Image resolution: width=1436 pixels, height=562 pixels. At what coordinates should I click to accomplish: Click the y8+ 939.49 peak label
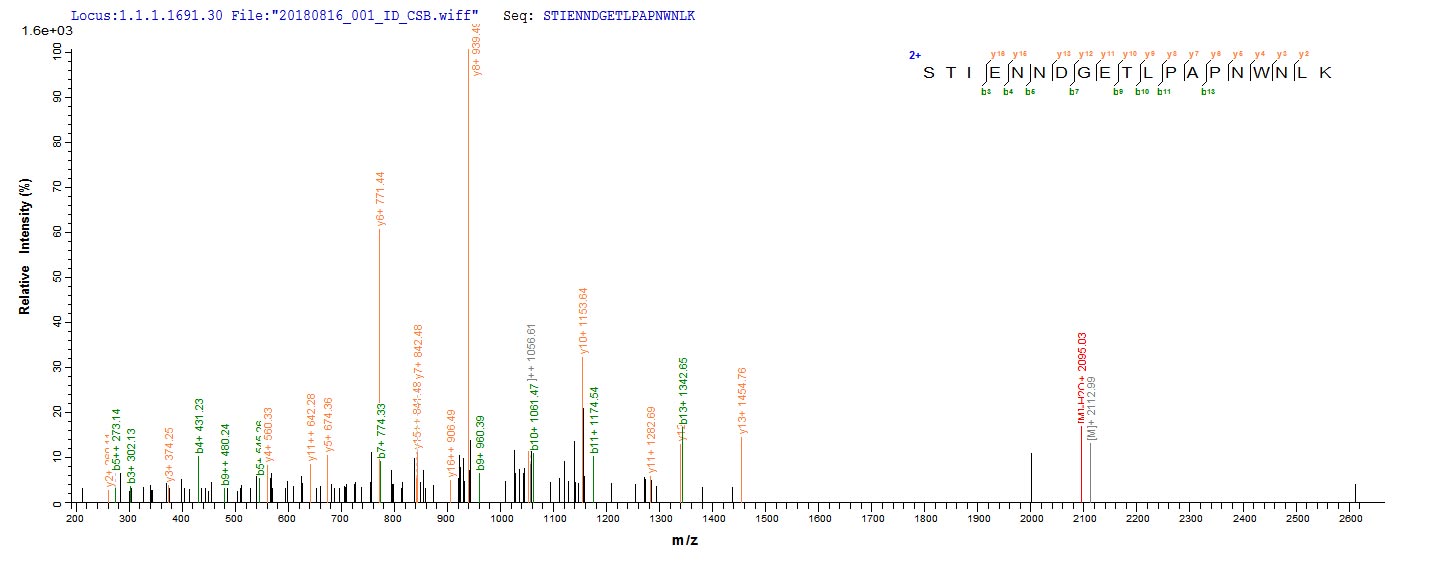478,49
